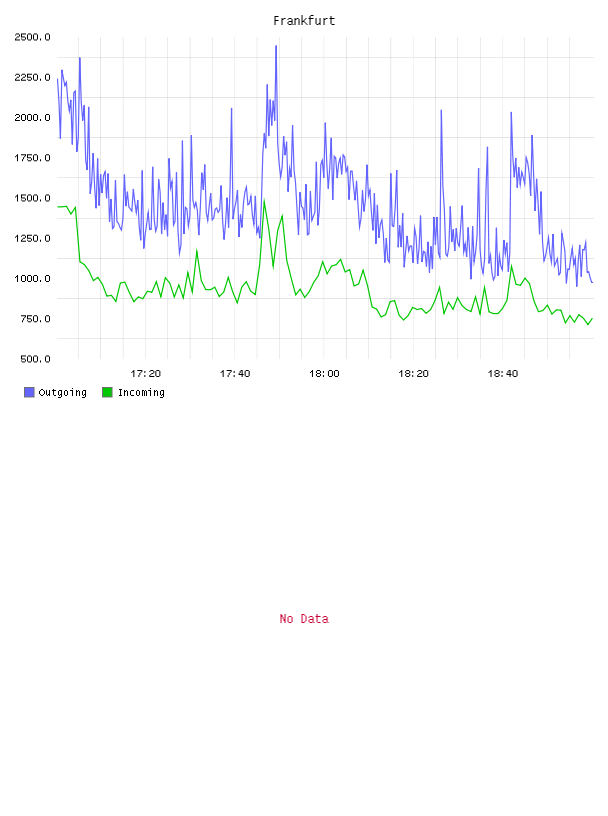Click the 1500.0 y-axis label
Screen dimensions: 608x816
(x=32, y=198)
